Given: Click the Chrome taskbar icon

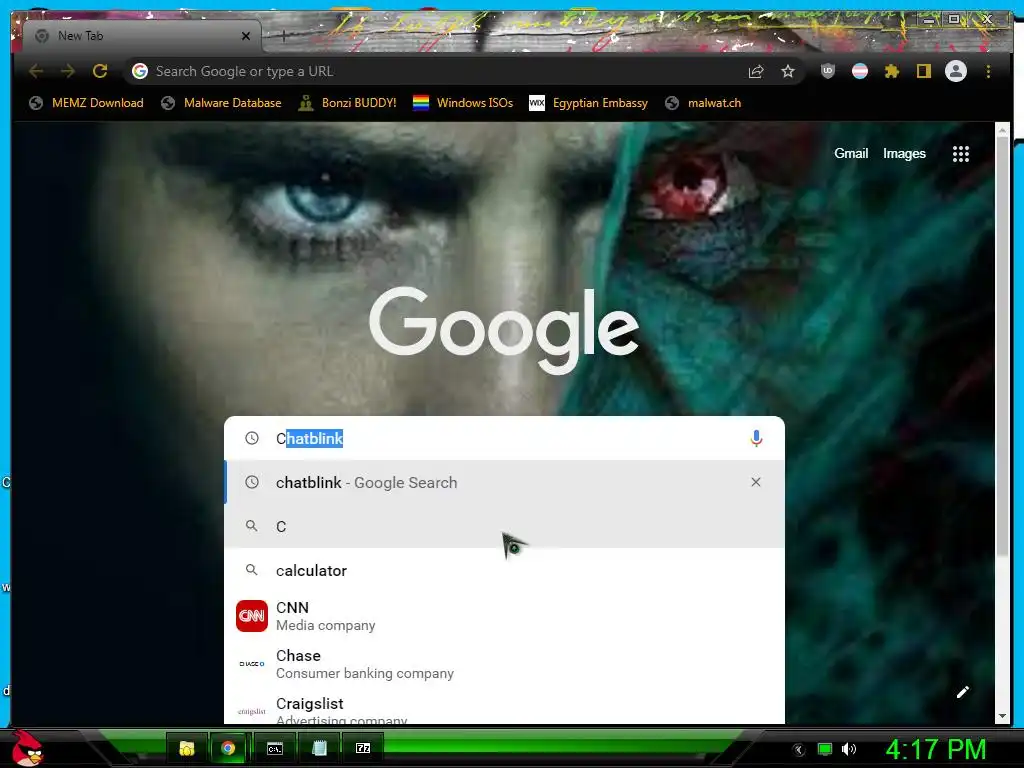Looking at the screenshot, I should (227, 748).
